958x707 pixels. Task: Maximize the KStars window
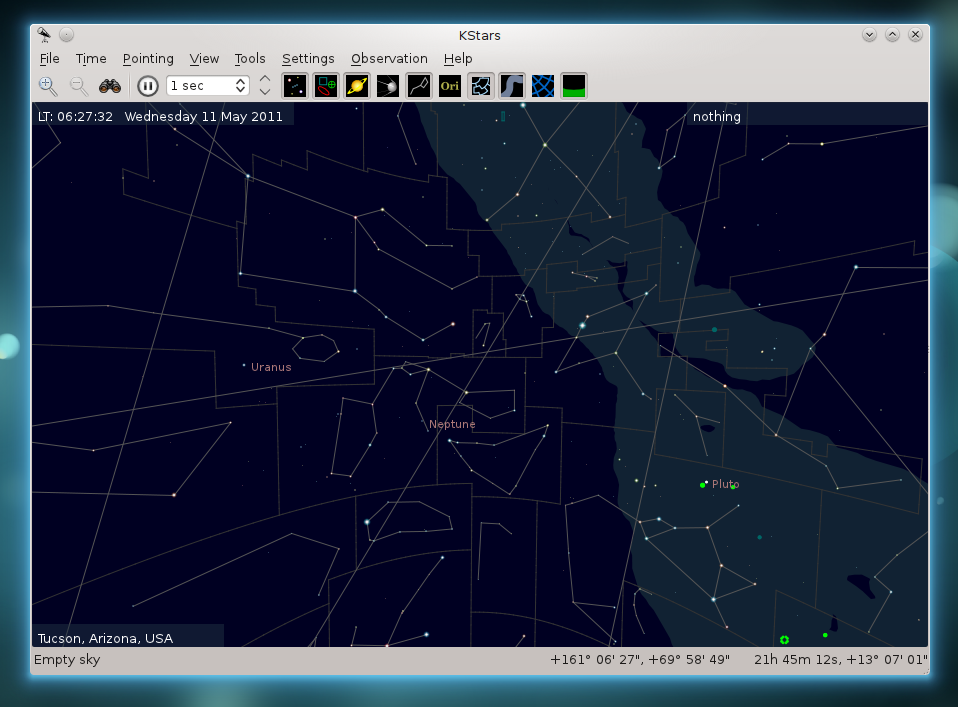click(892, 35)
